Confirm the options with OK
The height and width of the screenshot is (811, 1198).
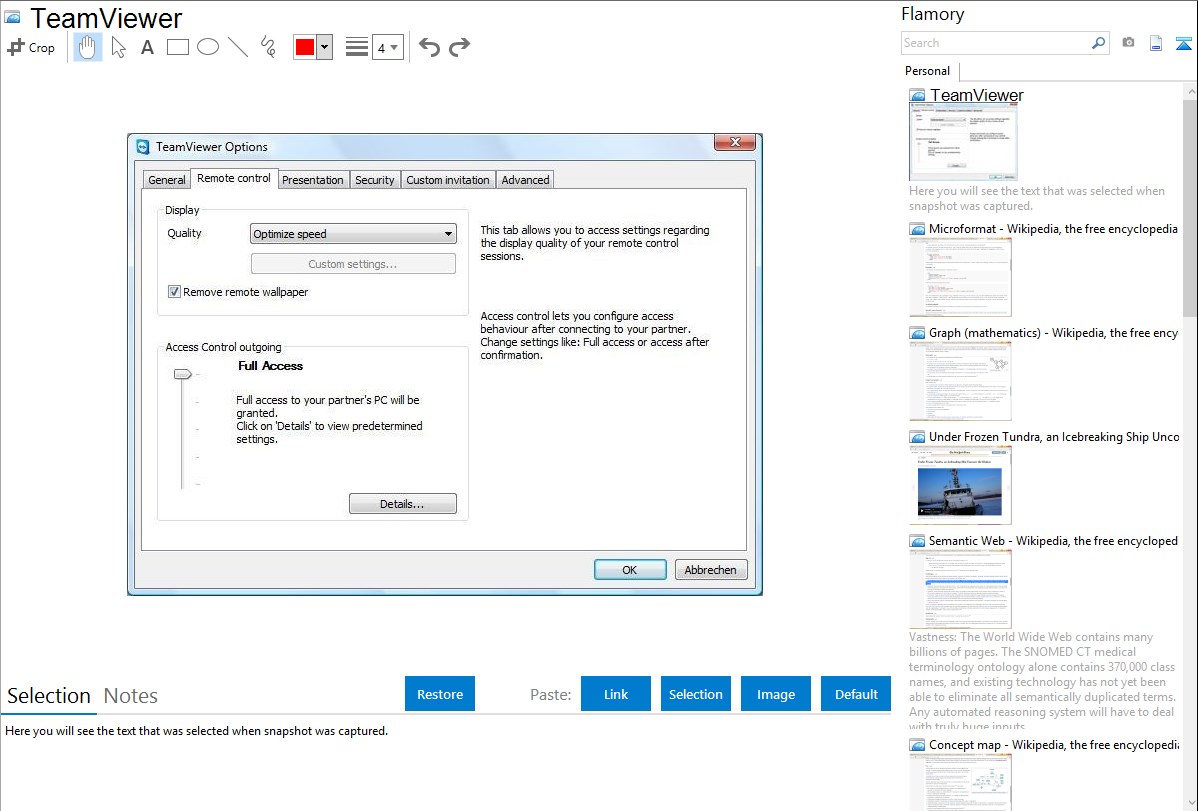pyautogui.click(x=630, y=570)
